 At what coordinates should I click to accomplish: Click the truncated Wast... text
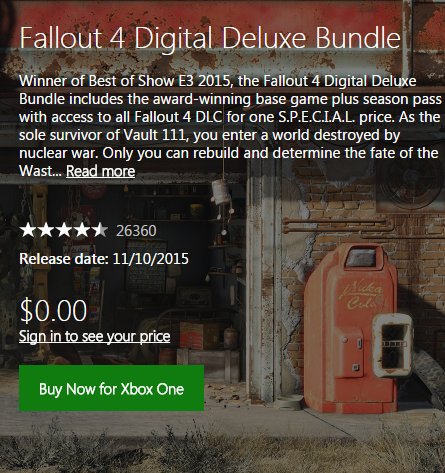point(40,171)
